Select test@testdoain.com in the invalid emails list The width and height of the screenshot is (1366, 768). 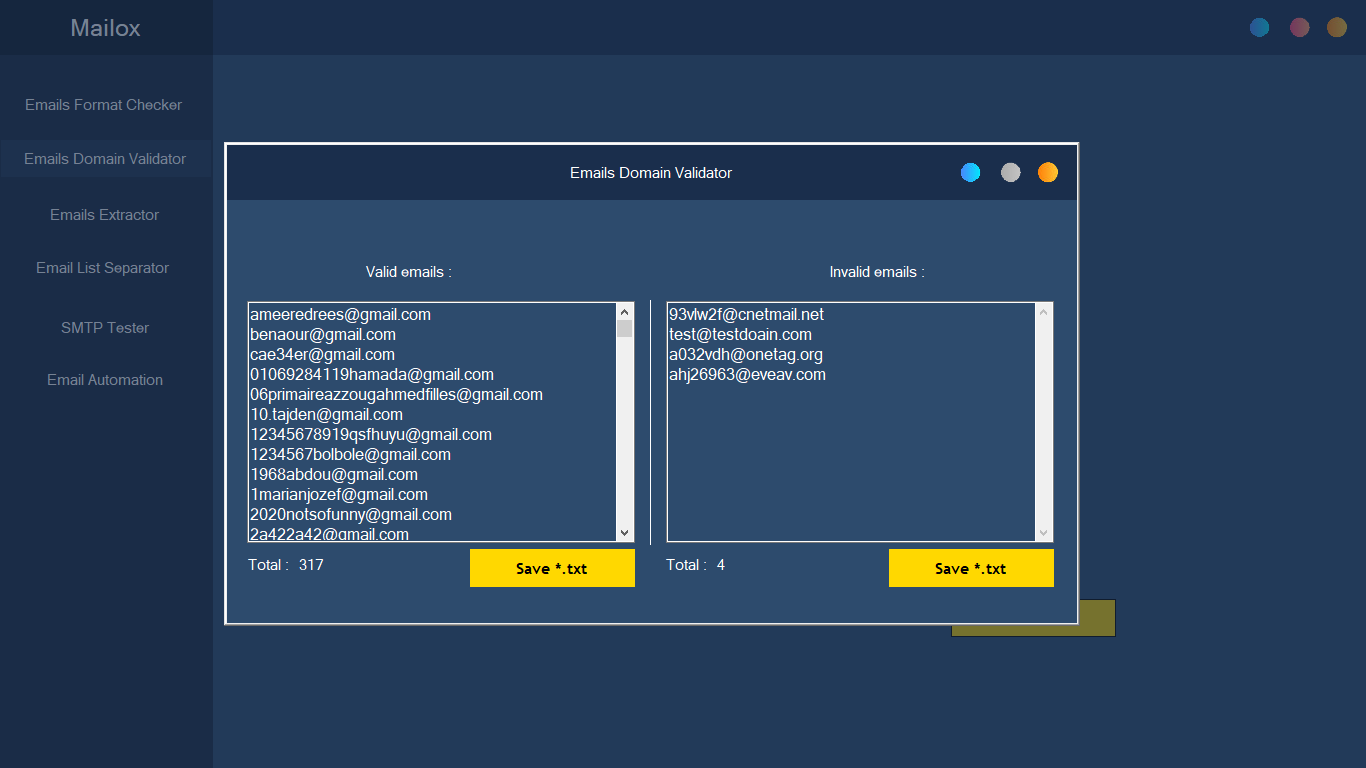pos(740,334)
